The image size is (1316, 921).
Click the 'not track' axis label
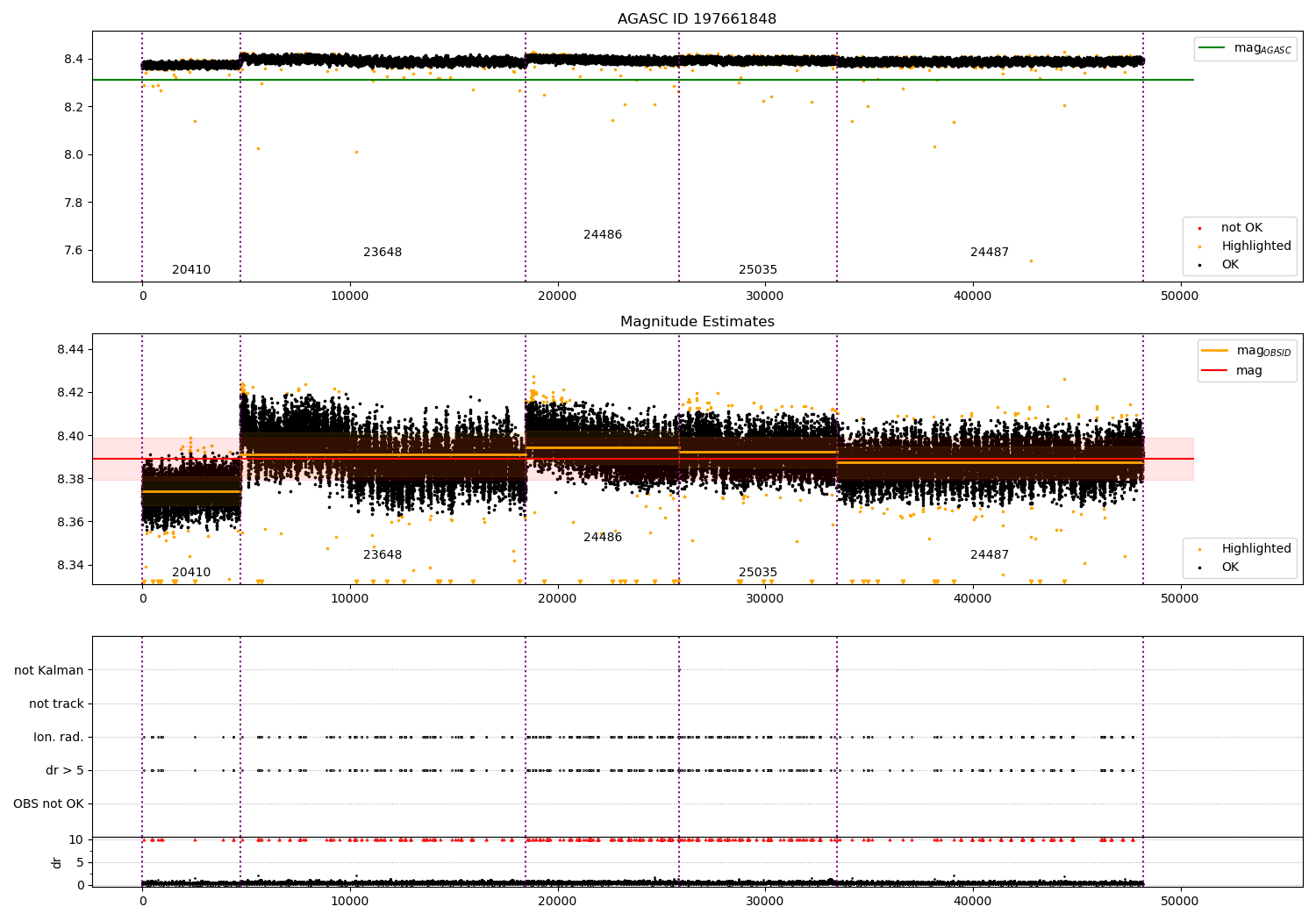56,704
